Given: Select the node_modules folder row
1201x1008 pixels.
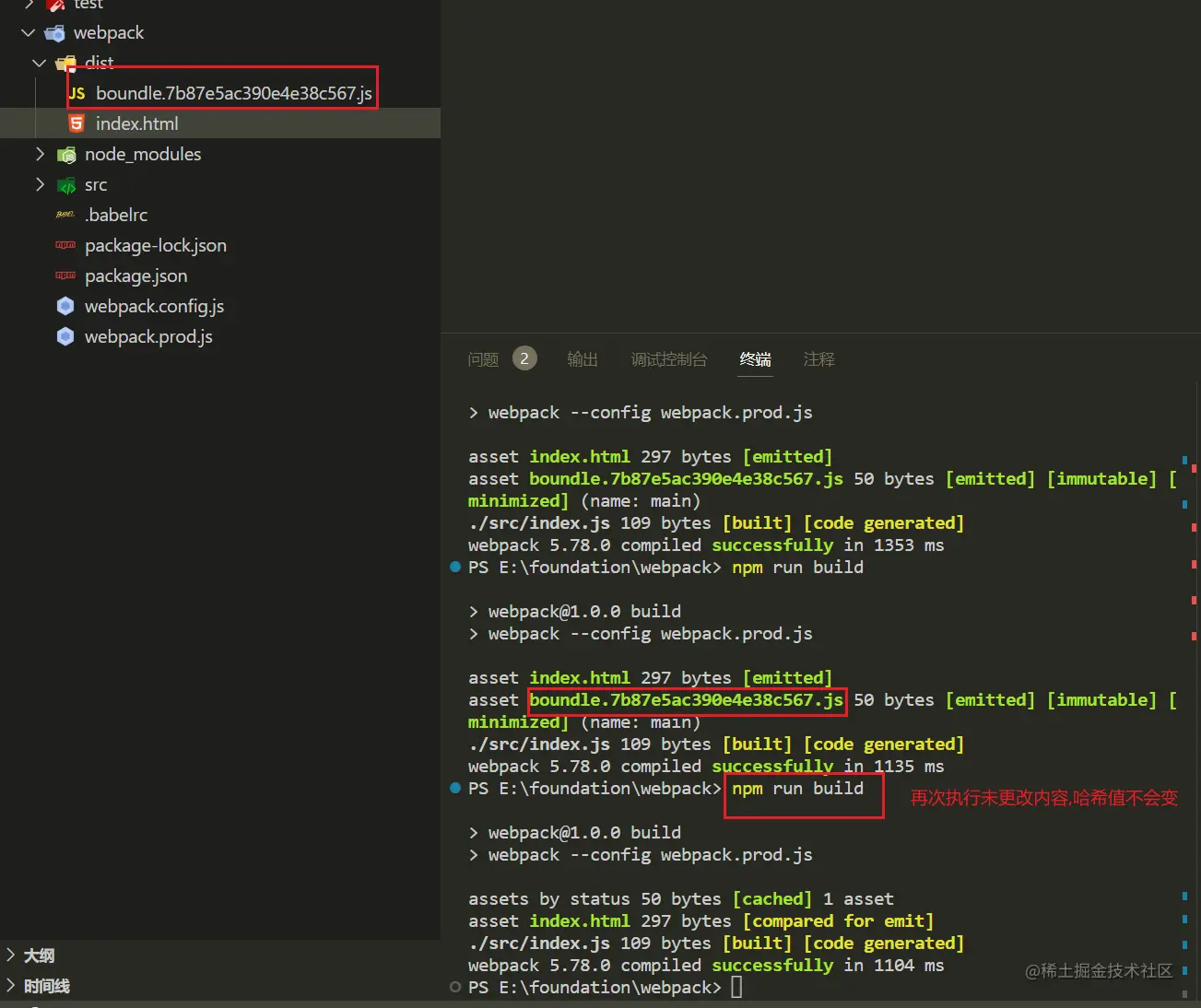Looking at the screenshot, I should coord(220,154).
